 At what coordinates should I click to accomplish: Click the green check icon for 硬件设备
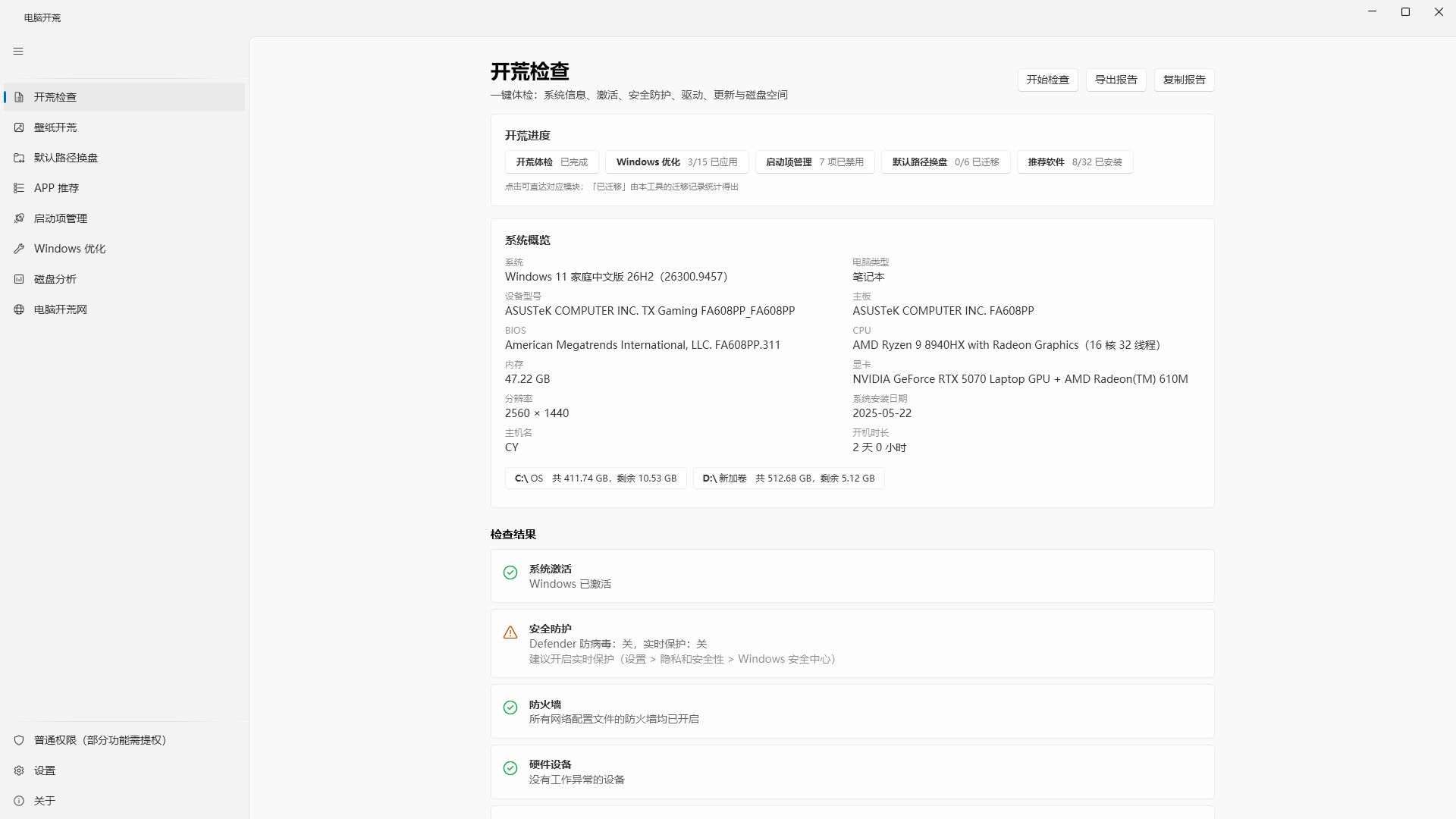tap(510, 768)
